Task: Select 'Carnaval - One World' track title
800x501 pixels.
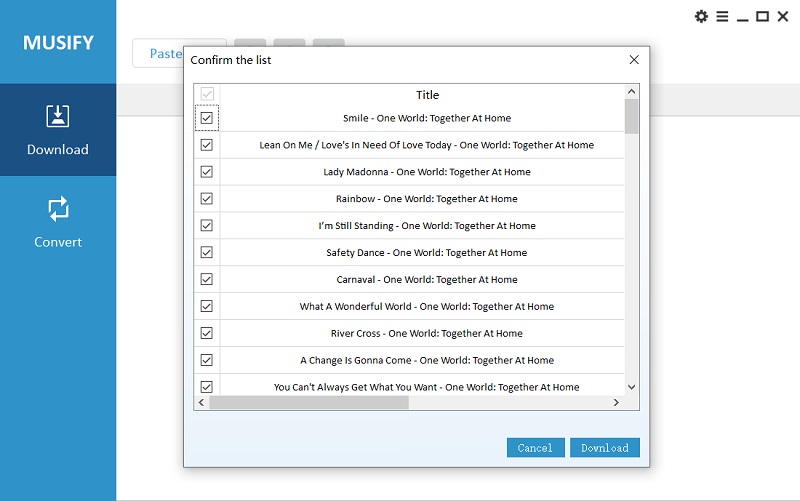Action: 427,280
